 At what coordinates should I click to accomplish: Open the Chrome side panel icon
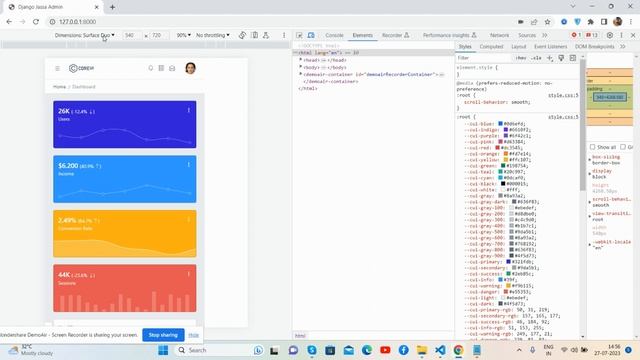point(604,22)
